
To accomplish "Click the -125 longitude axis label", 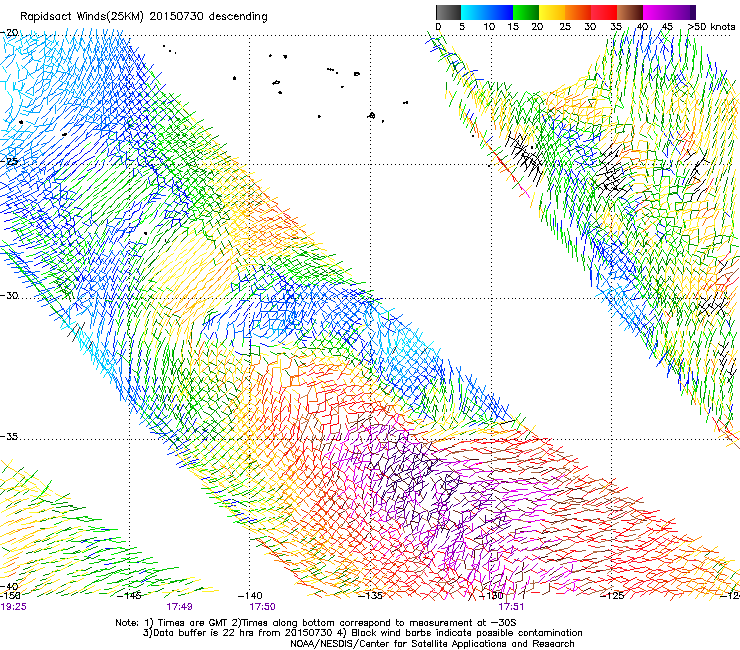I will pos(612,595).
